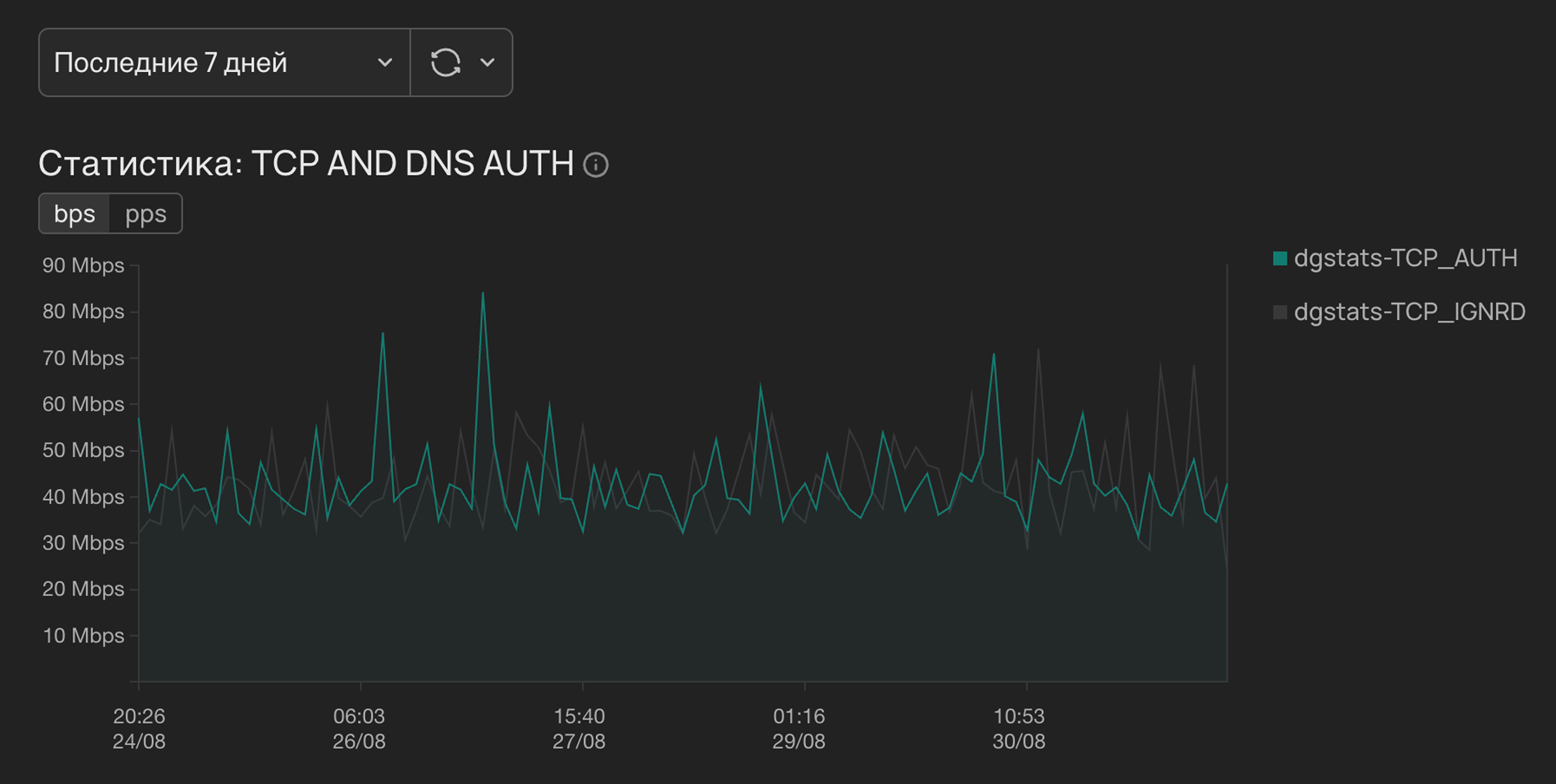Click the info icon next to the statistics title
This screenshot has height=784, width=1556.
click(596, 164)
